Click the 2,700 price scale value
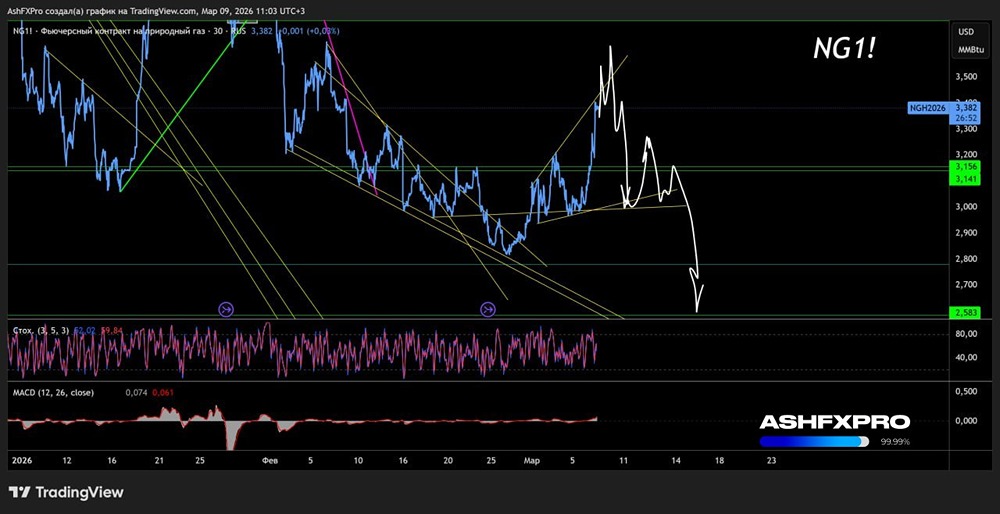The image size is (1000, 514). click(964, 284)
